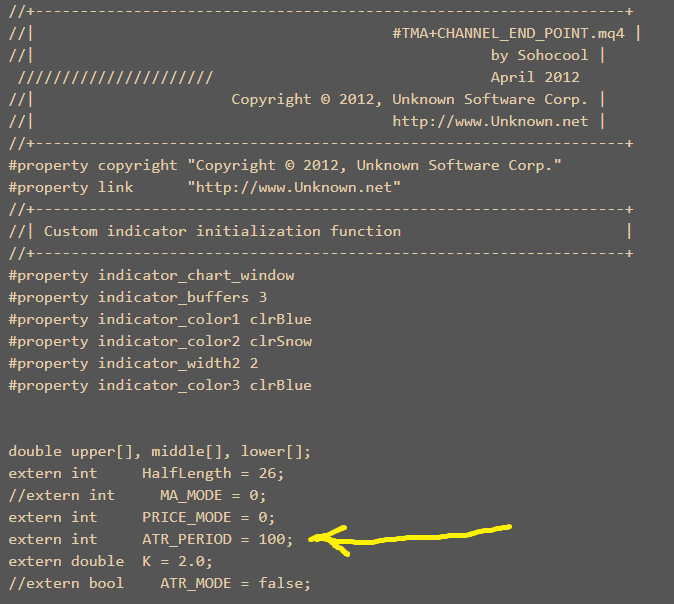
Task: Click the header comment 'Copyright © 2012, Unknown Software Corp.'
Action: (409, 99)
